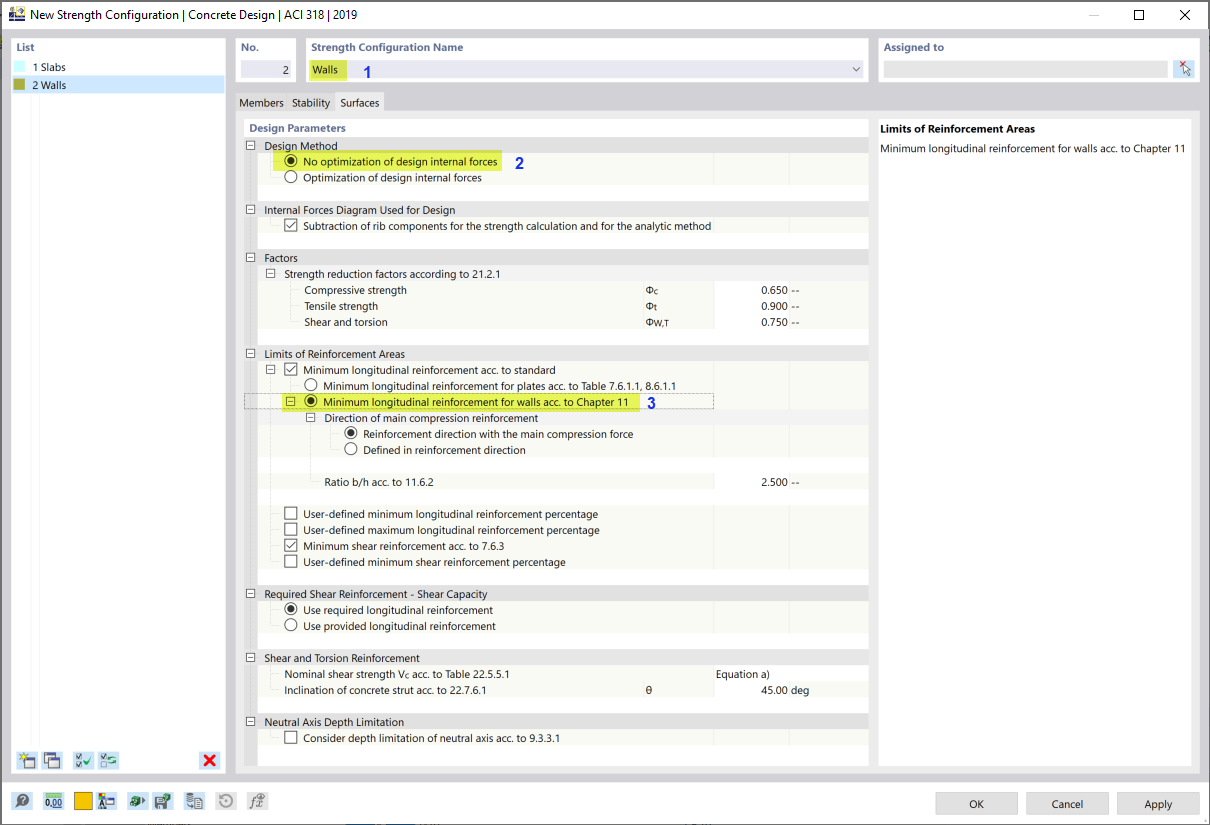Switch to the Surfaces tab
The width and height of the screenshot is (1210, 825).
click(360, 103)
